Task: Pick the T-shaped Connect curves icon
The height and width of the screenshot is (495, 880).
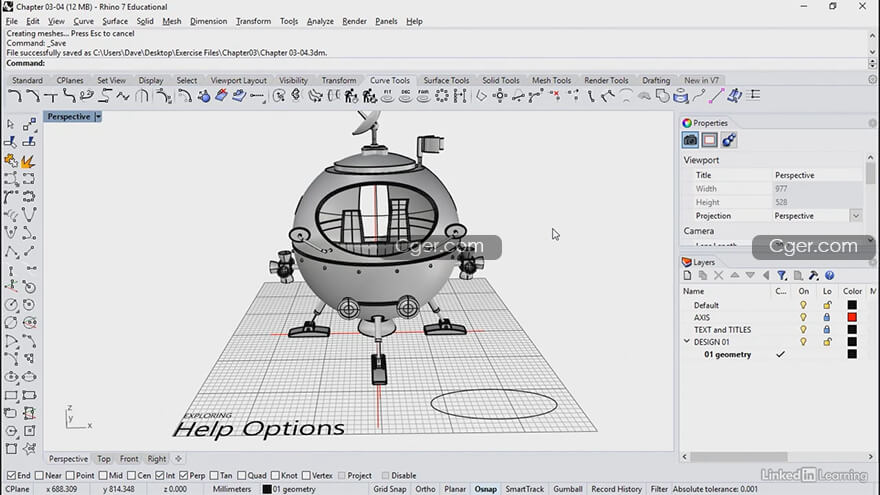Action: (51, 96)
